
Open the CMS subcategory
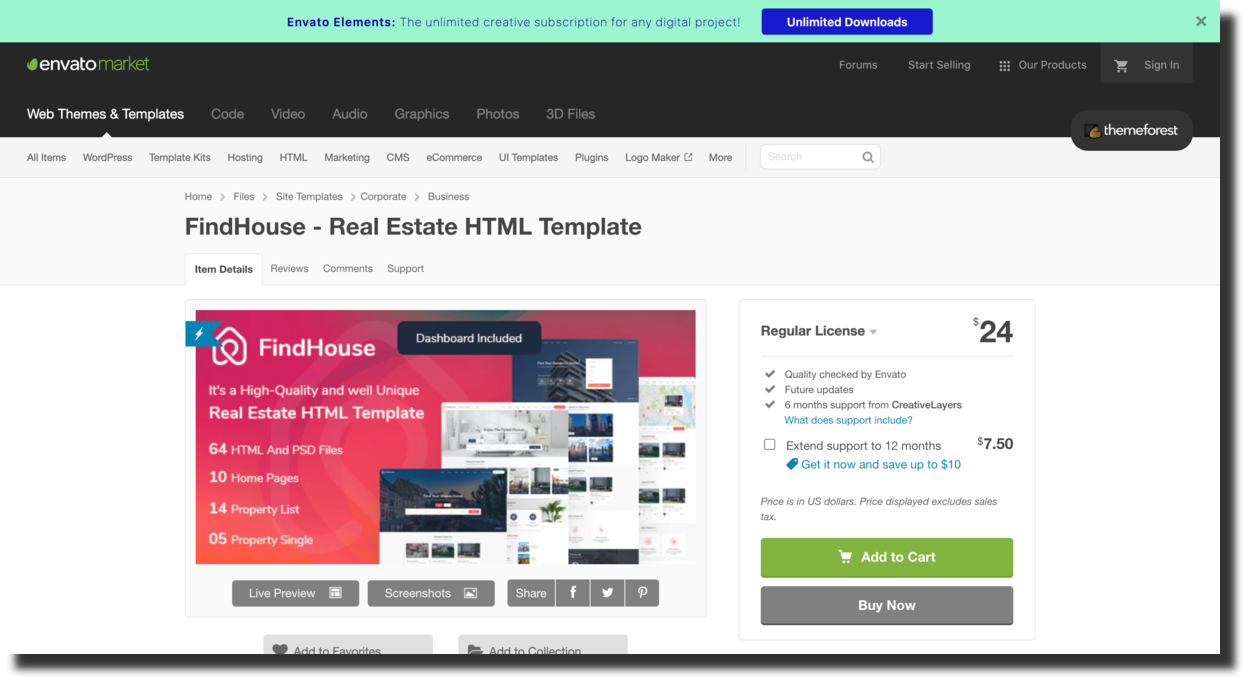(398, 157)
